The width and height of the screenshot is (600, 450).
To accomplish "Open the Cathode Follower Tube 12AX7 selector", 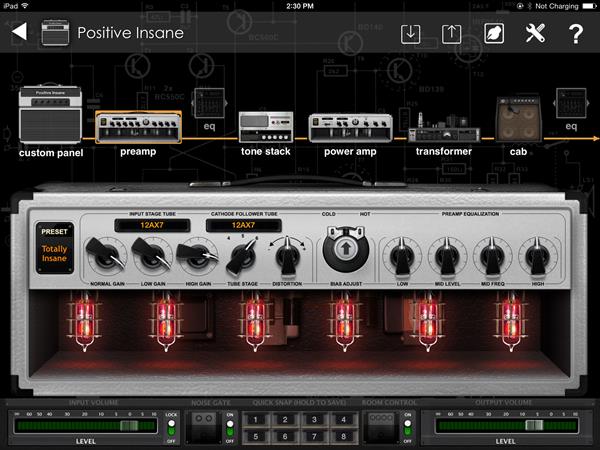I will pos(243,225).
